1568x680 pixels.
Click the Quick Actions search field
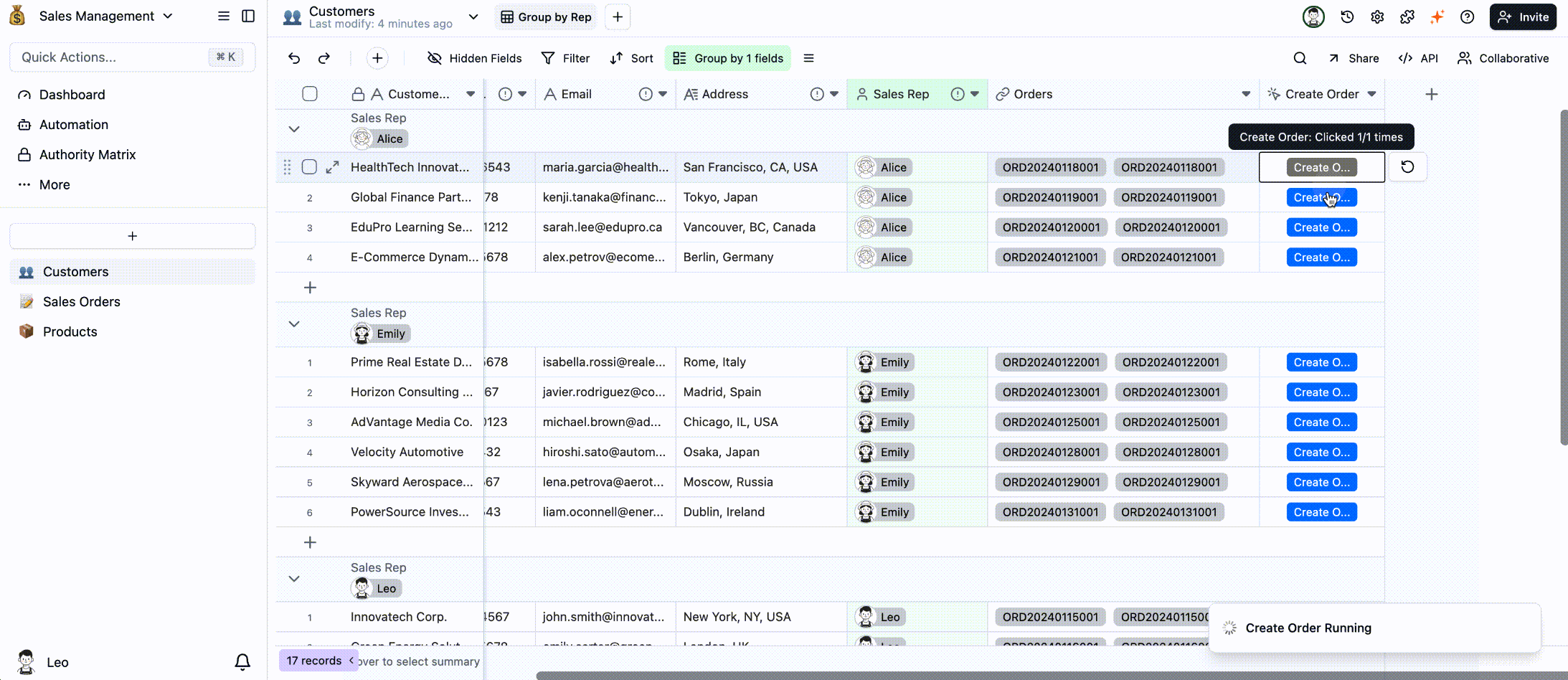click(133, 57)
